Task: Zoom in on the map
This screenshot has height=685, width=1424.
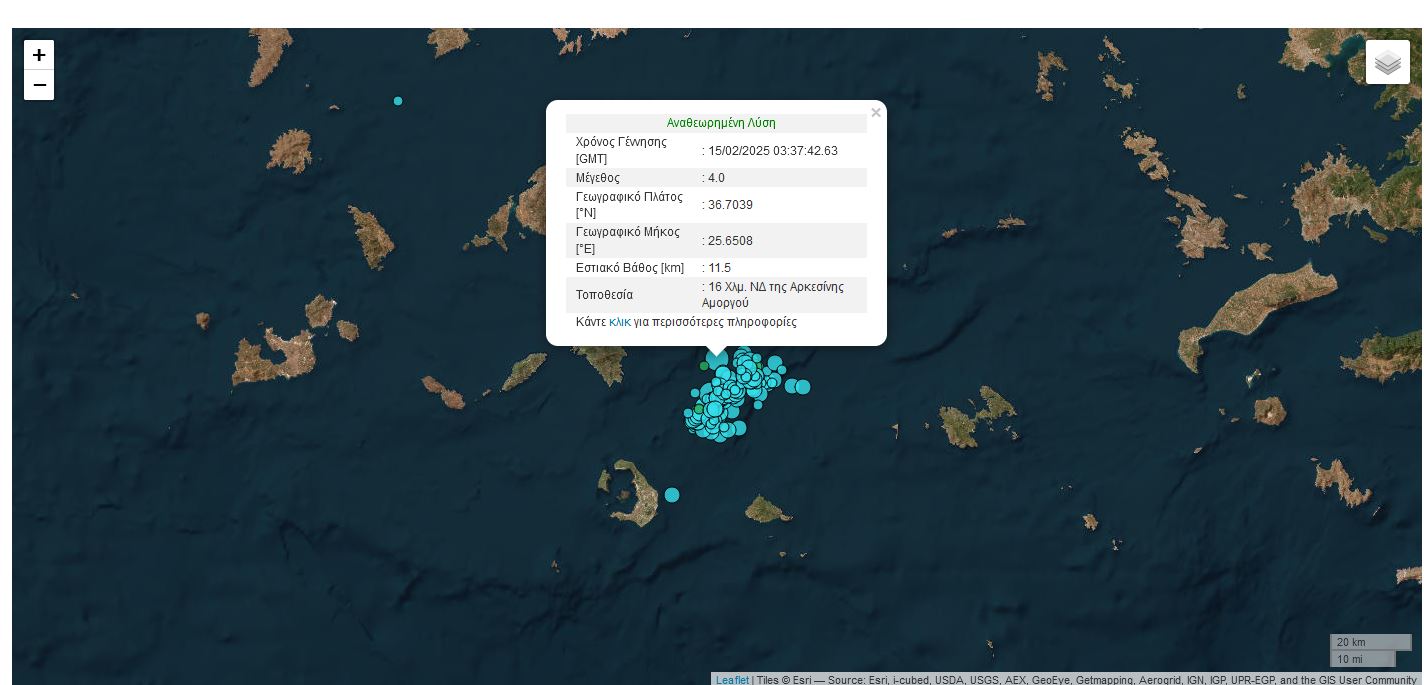Action: (x=39, y=55)
